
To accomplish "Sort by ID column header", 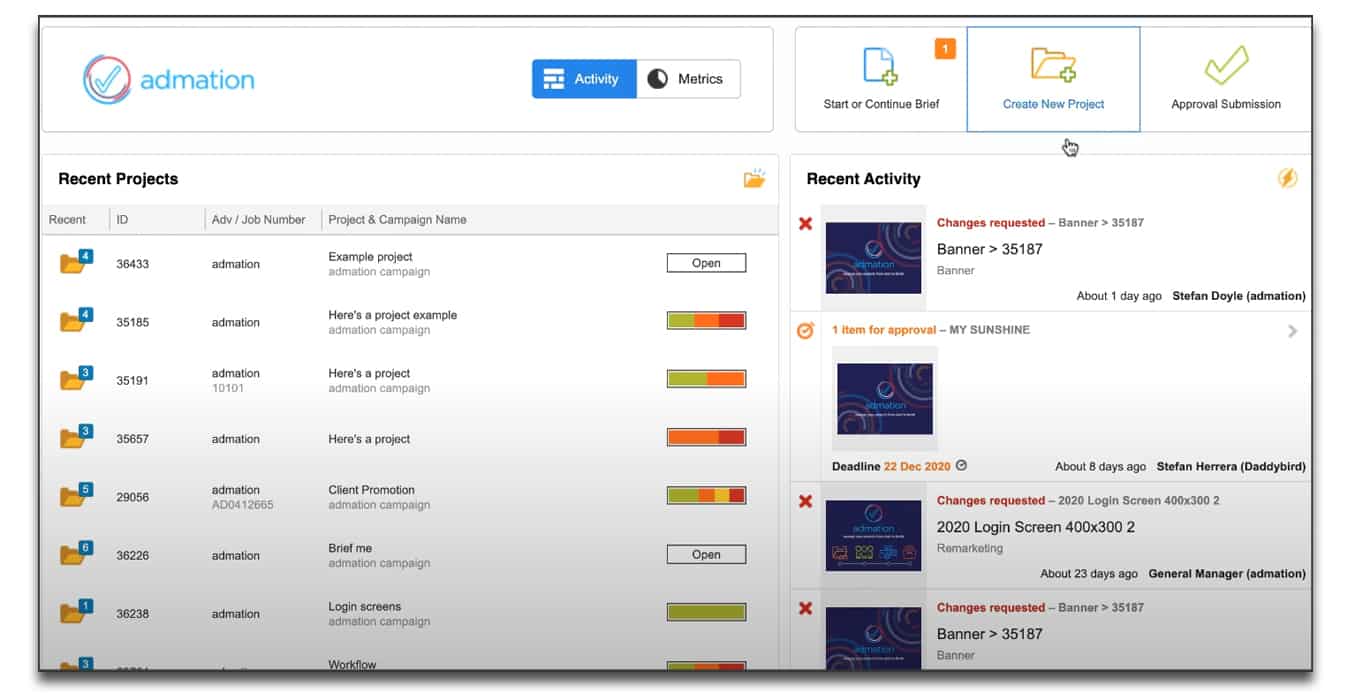I will [122, 220].
